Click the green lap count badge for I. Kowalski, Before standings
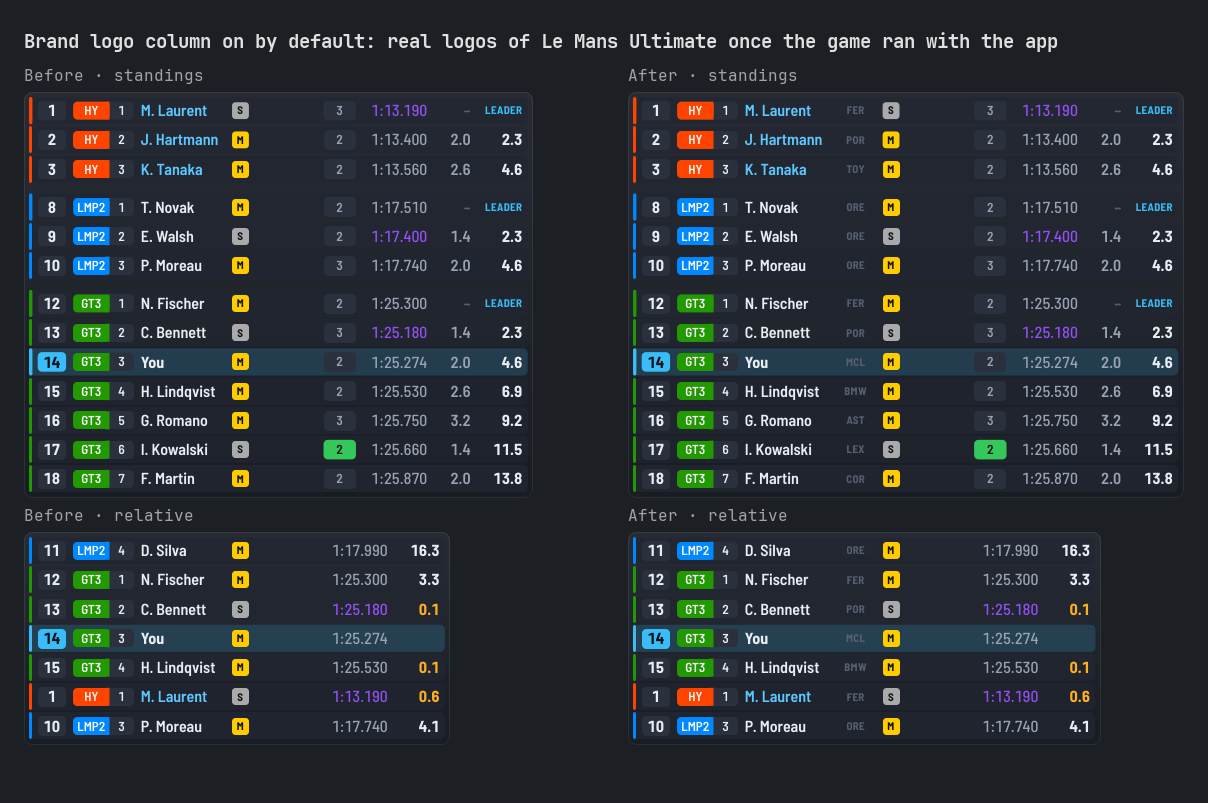 pos(339,450)
